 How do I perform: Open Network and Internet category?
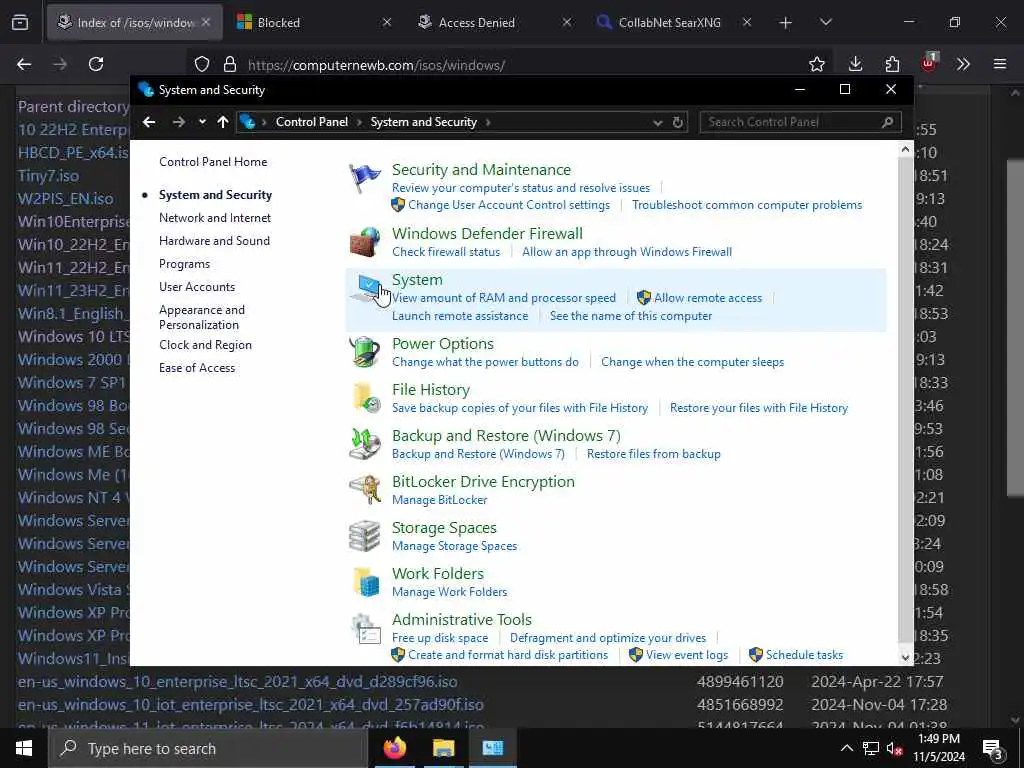(215, 217)
